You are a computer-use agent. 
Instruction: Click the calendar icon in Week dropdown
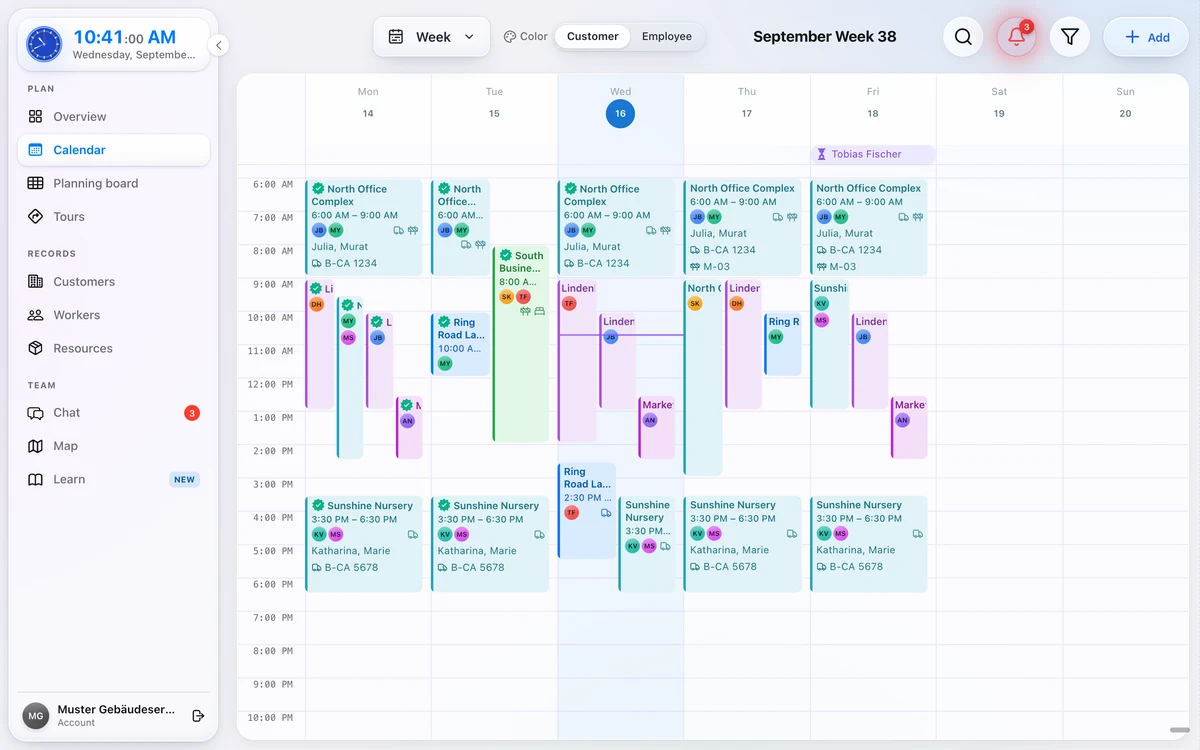tap(396, 37)
